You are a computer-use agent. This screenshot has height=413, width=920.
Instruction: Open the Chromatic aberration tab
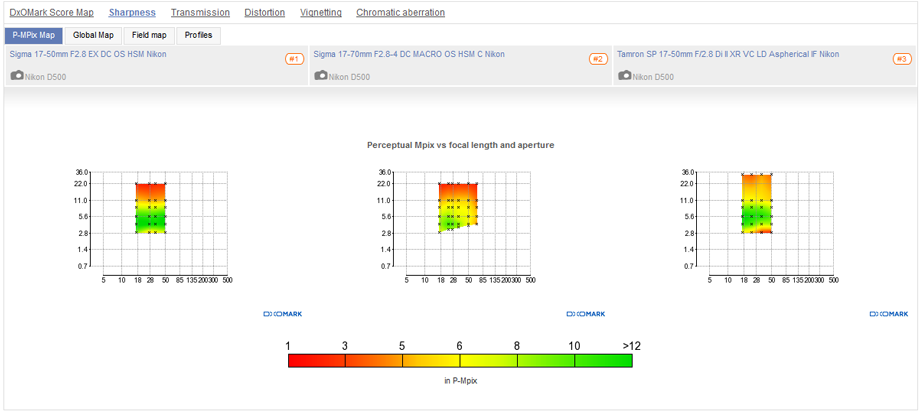tap(400, 12)
